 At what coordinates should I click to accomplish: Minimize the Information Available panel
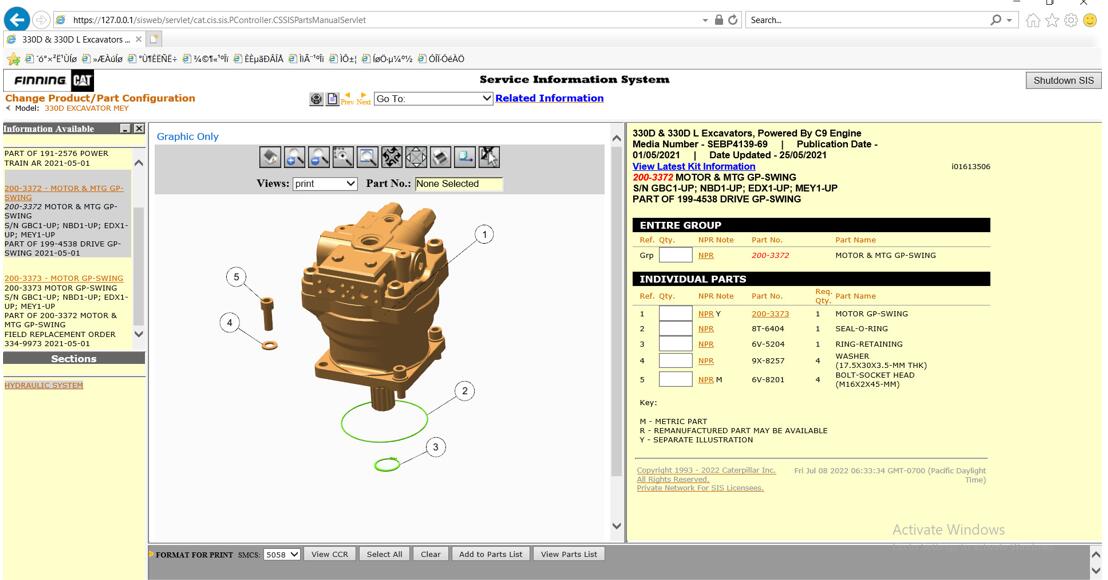[125, 129]
